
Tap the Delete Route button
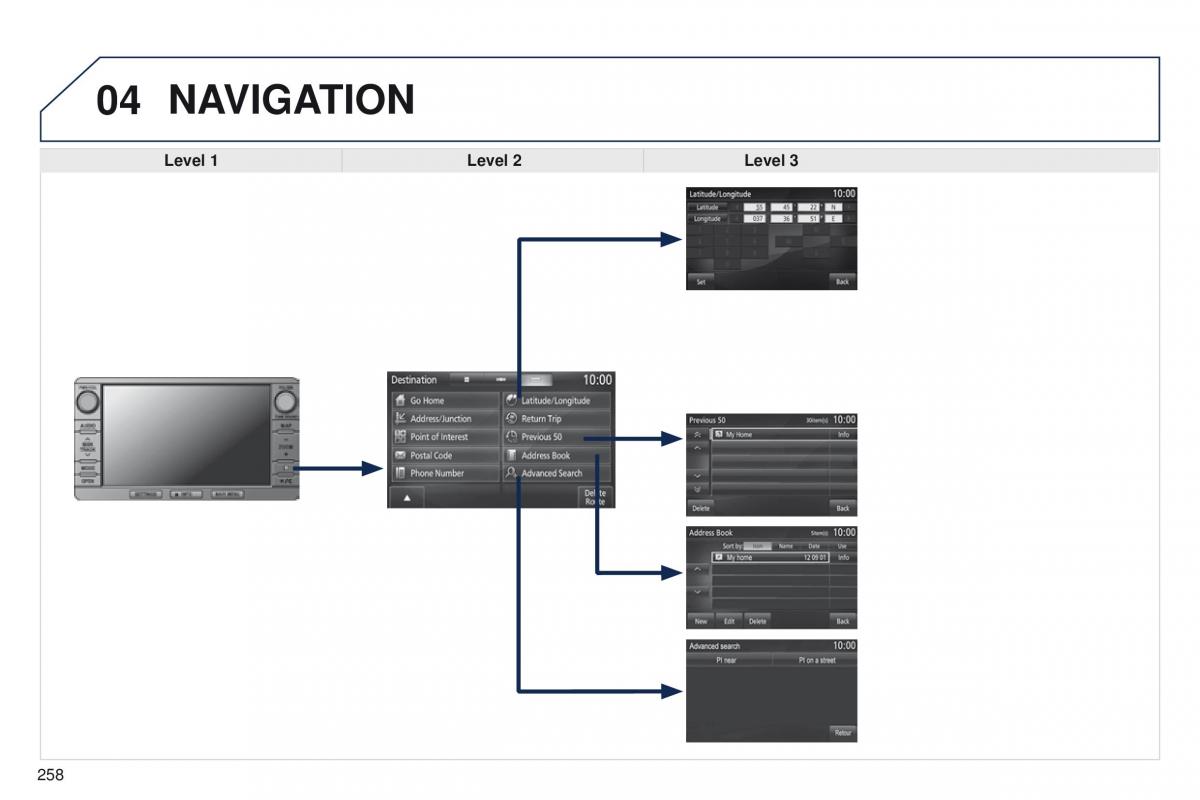coord(595,497)
